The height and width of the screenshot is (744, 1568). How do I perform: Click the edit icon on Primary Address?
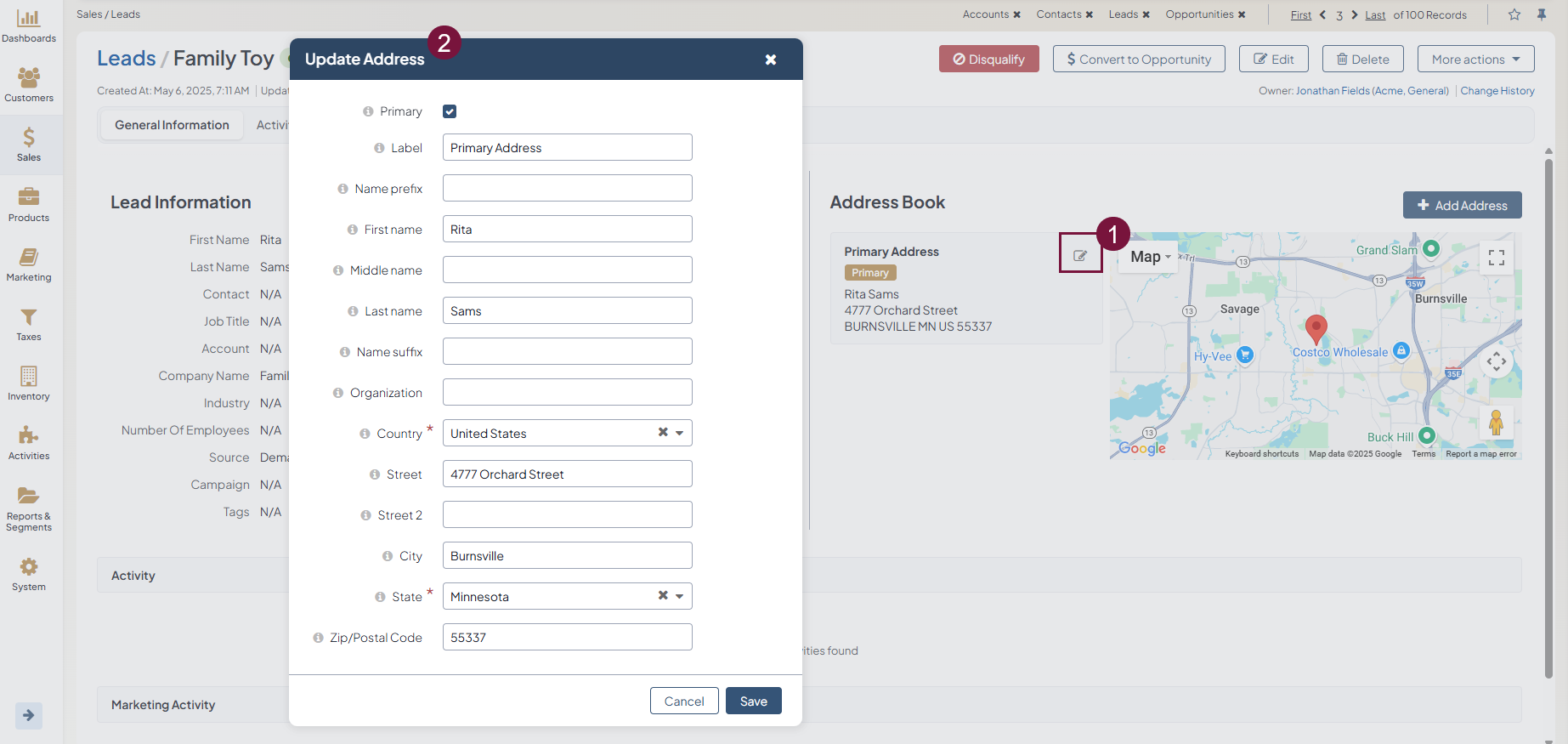[x=1080, y=255]
